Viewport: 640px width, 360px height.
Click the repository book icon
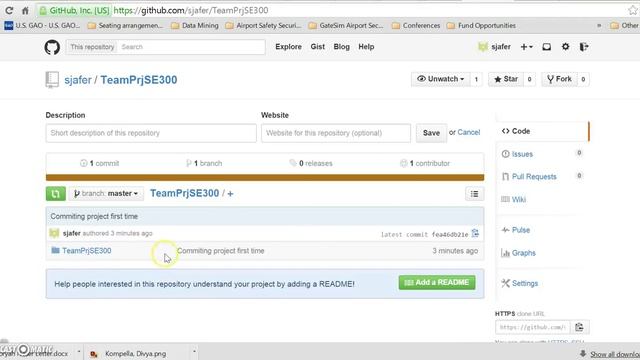click(52, 80)
